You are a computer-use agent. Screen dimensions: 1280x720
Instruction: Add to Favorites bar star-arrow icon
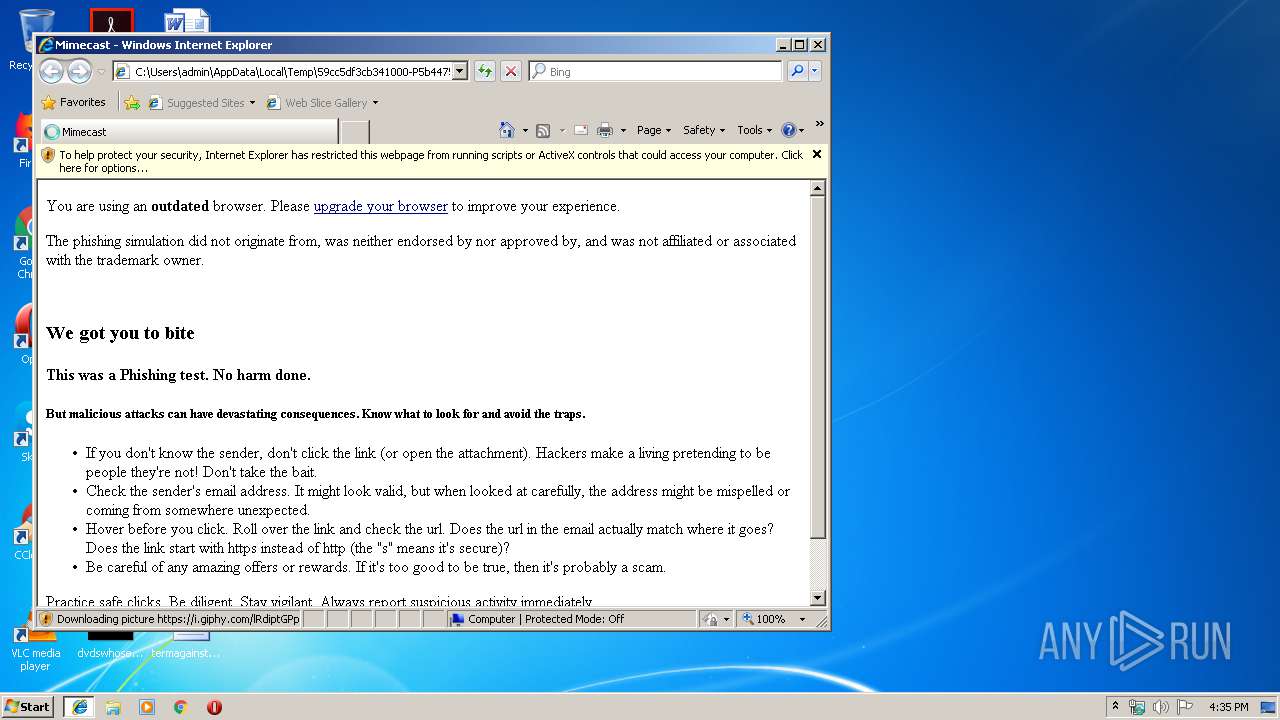(x=132, y=102)
